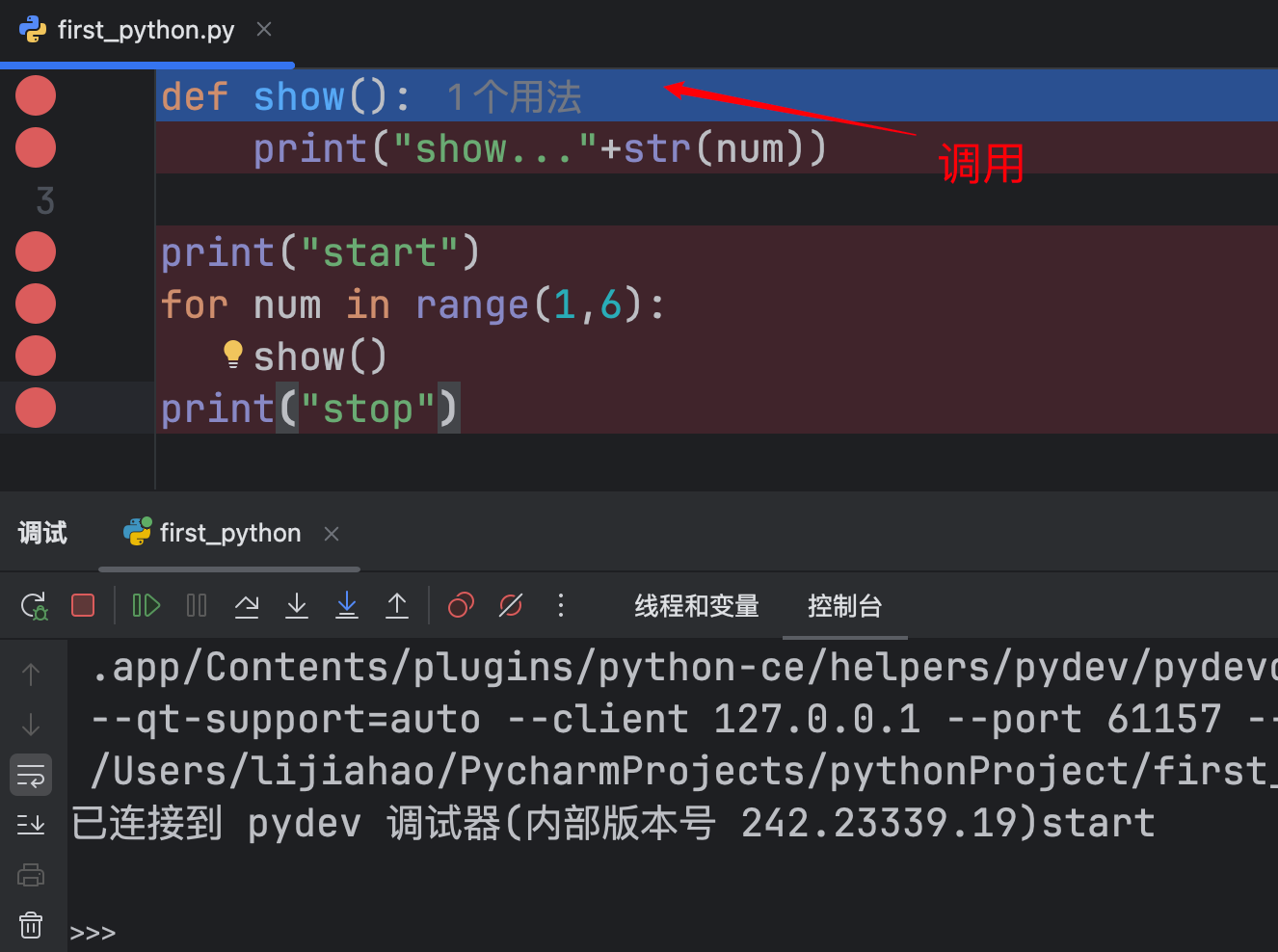Click the 调试 tool window title
The image size is (1278, 952).
click(42, 533)
